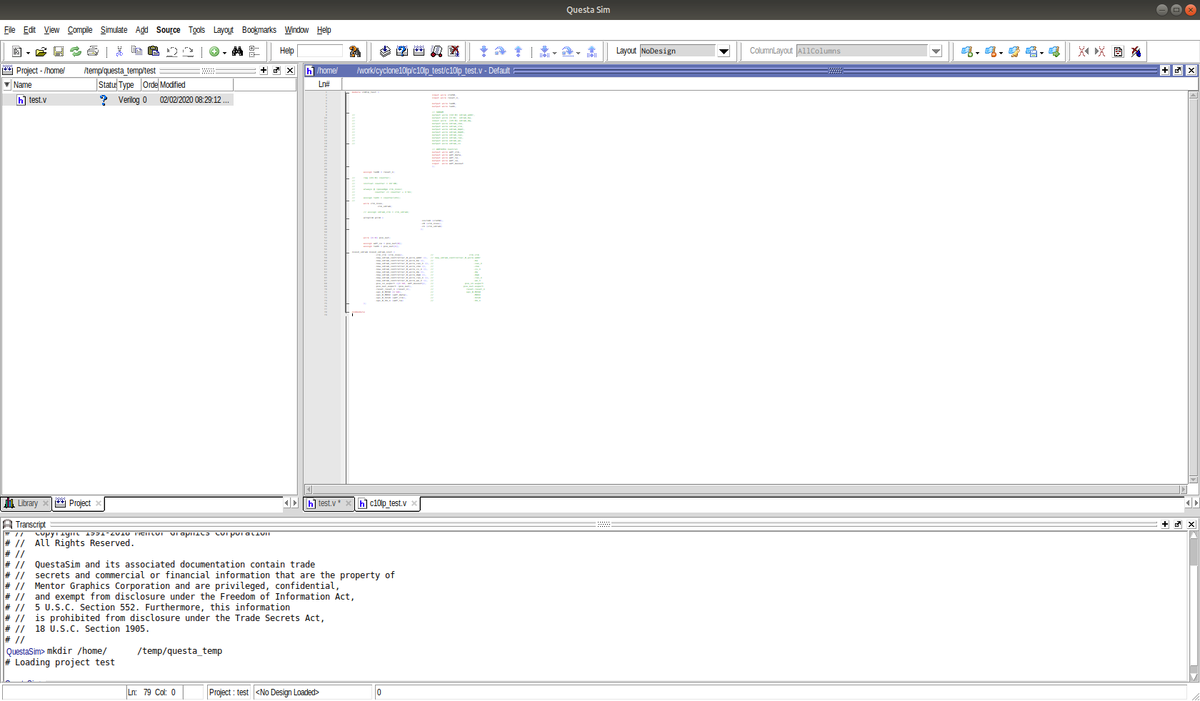Image resolution: width=1200 pixels, height=701 pixels.
Task: Zoom the Transcript panel with plus icon
Action: pyautogui.click(x=1164, y=524)
